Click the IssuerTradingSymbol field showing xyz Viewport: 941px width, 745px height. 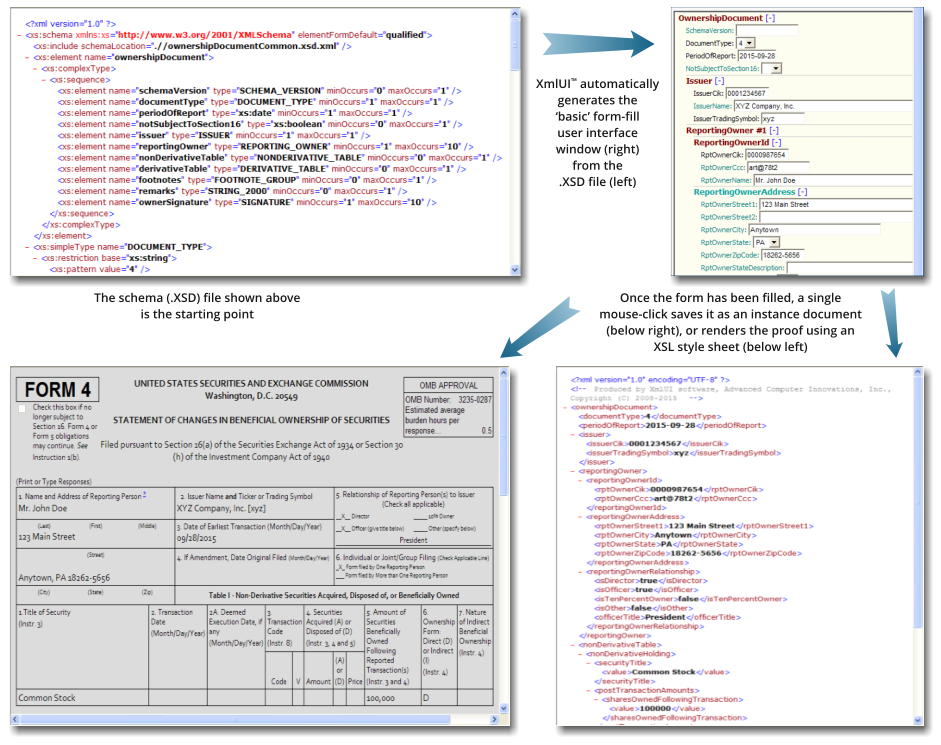[783, 119]
